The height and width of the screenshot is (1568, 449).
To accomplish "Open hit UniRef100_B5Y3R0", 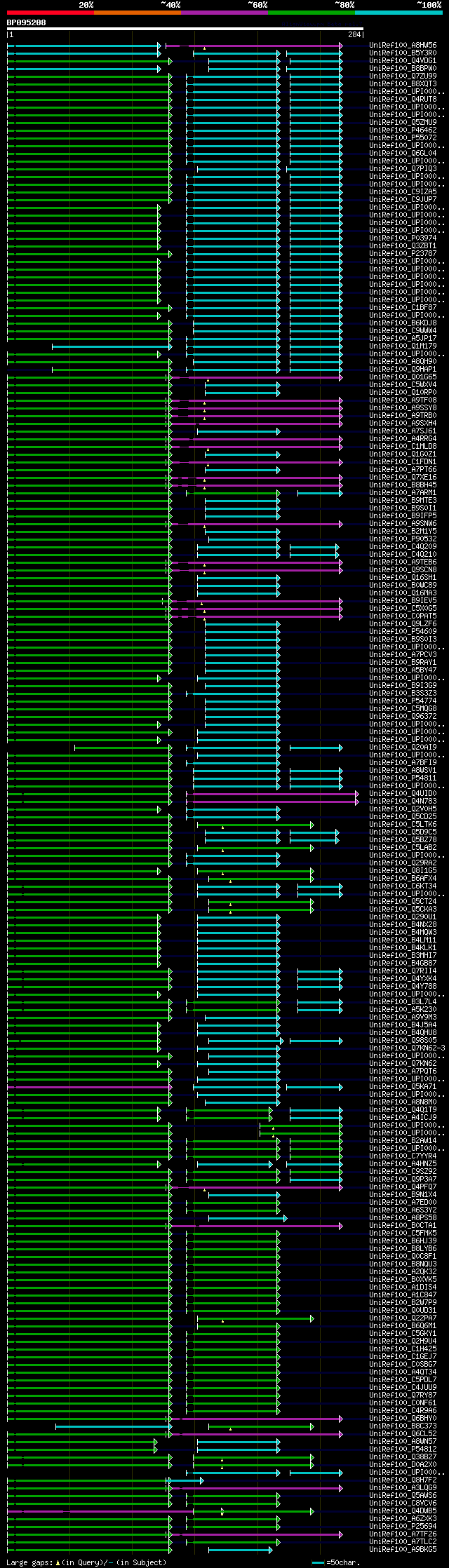I will click(x=403, y=53).
